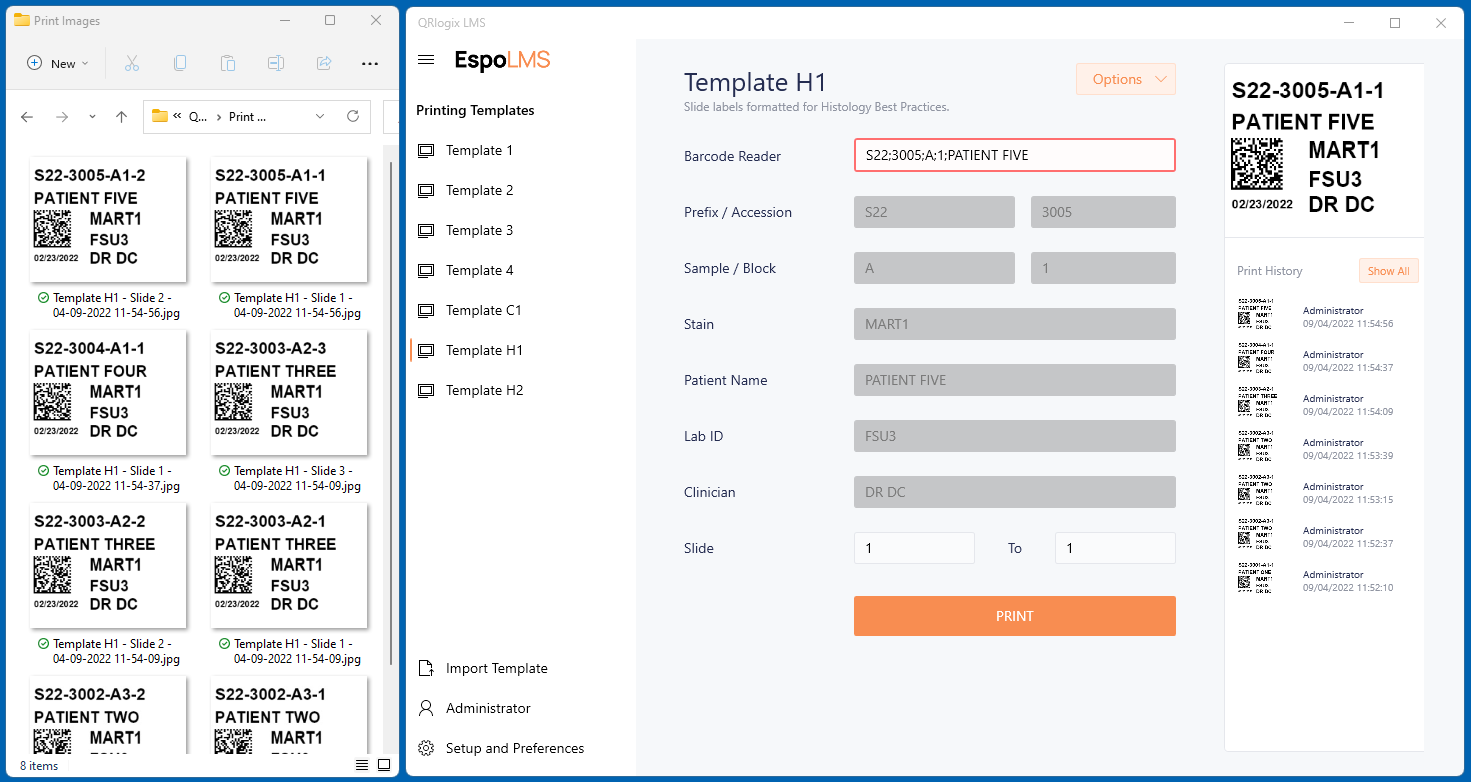Open the EspoLMS hamburger menu

pos(426,60)
